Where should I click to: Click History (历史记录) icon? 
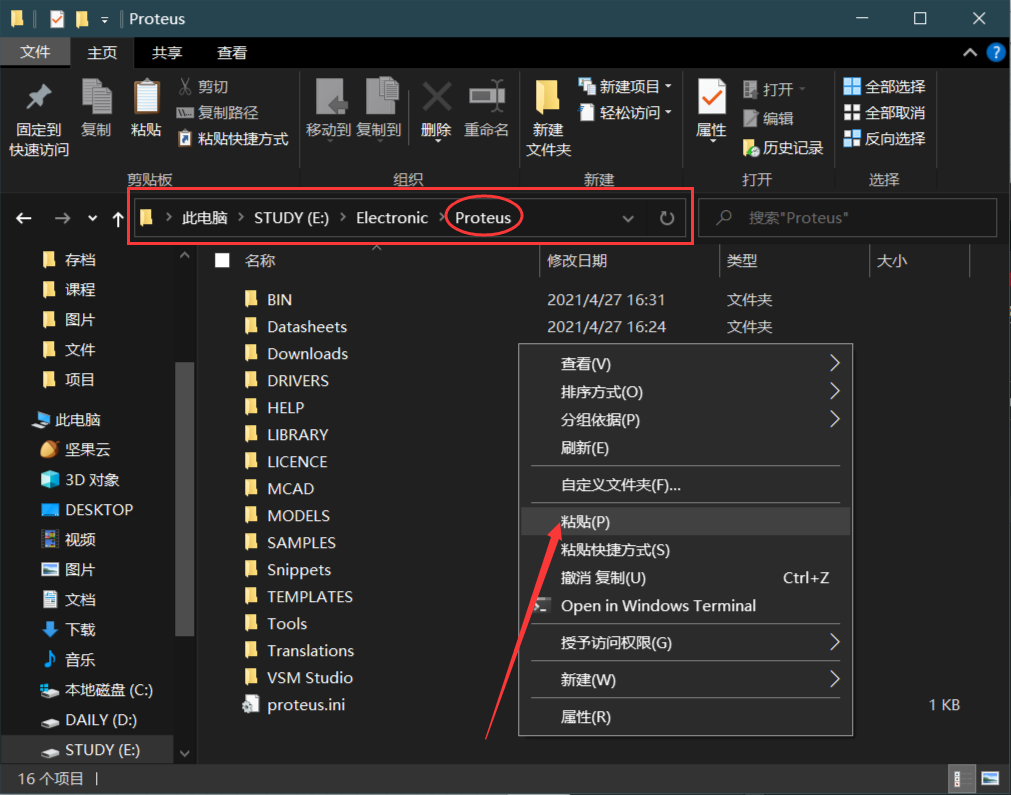coord(751,148)
